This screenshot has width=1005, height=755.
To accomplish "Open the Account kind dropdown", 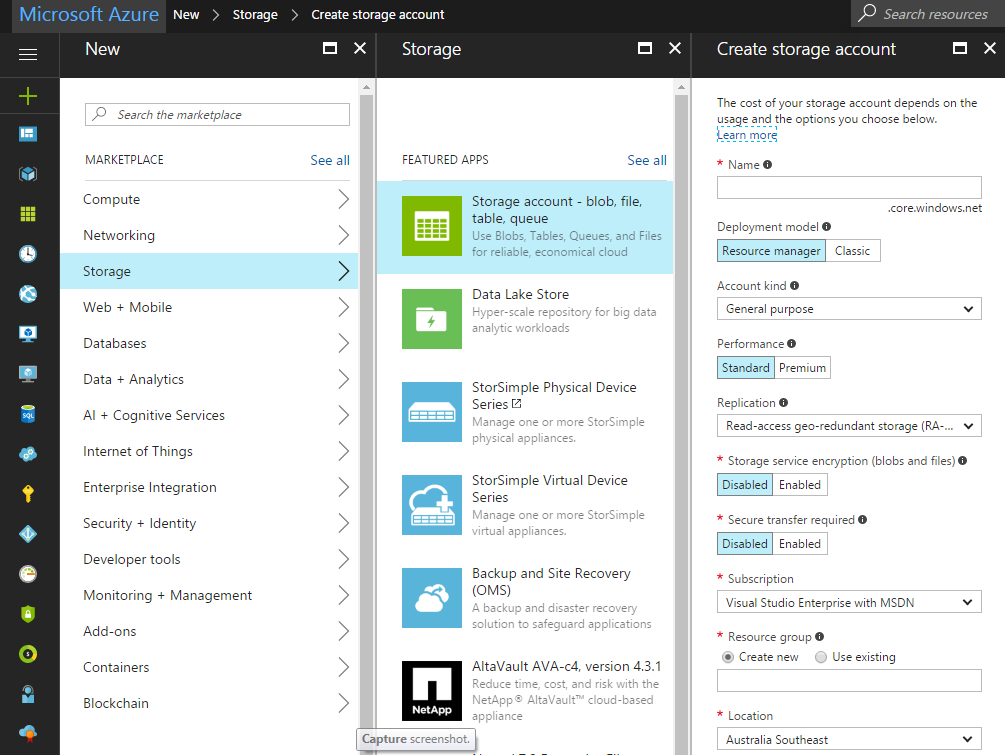I will [849, 309].
